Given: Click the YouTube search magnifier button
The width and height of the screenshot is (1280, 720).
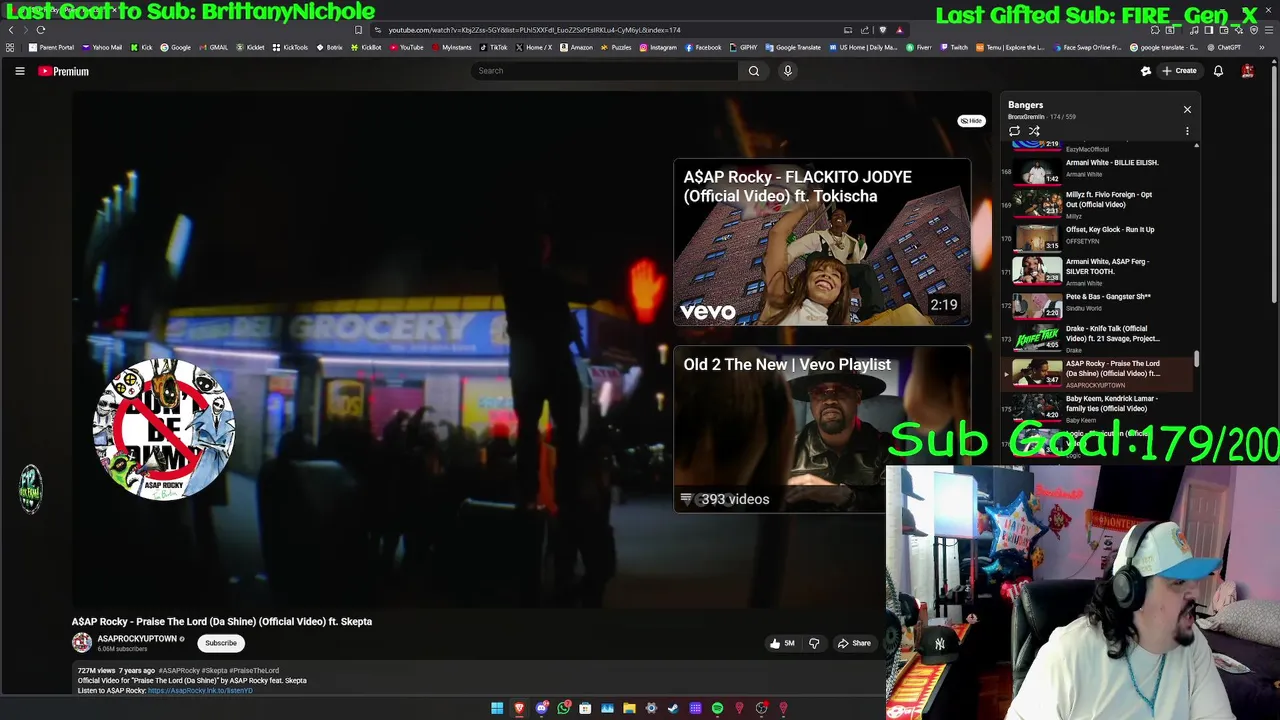Looking at the screenshot, I should [754, 71].
